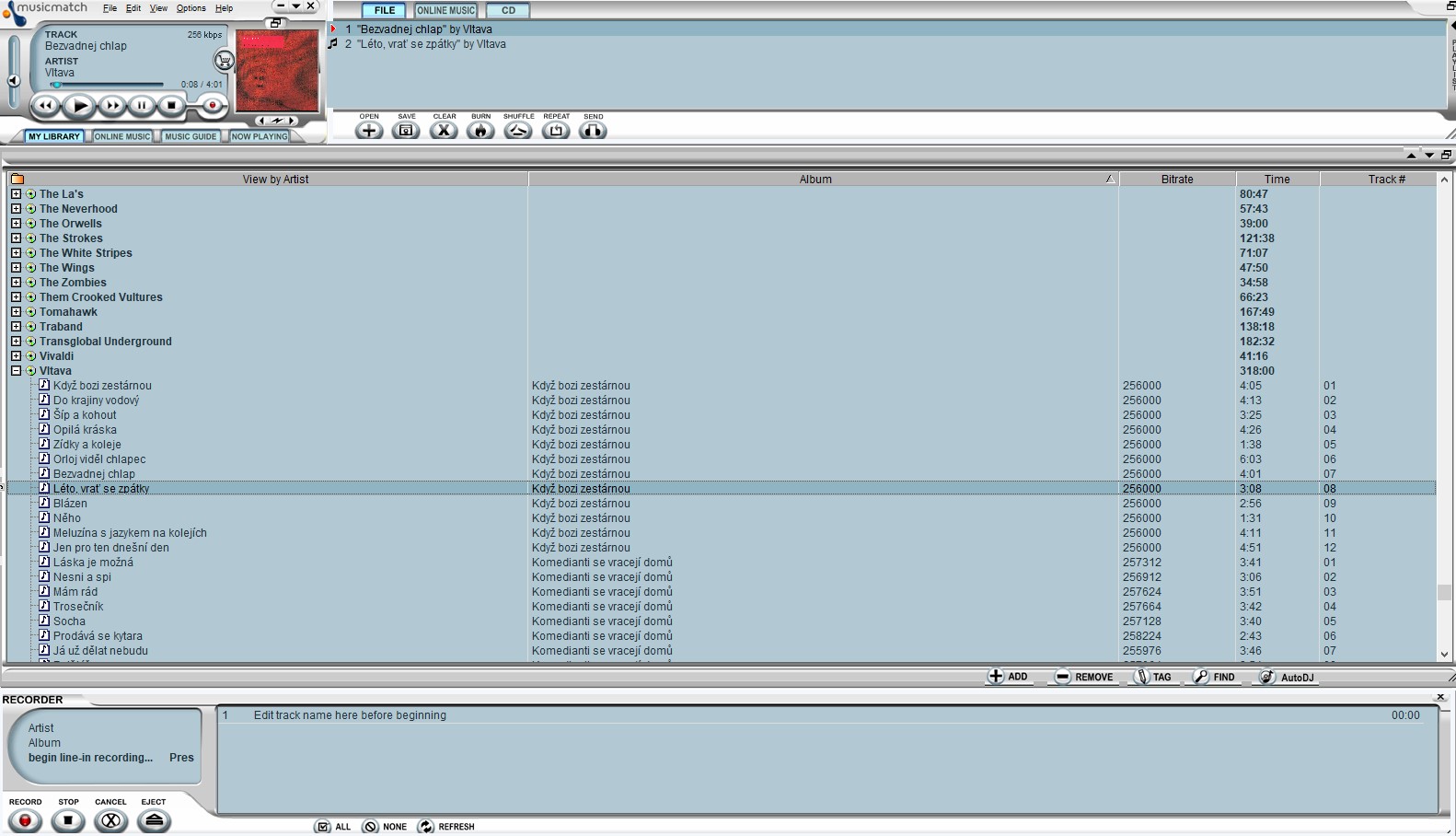The image size is (1456, 836).
Task: Click the Clear playlist icon
Action: (x=444, y=131)
